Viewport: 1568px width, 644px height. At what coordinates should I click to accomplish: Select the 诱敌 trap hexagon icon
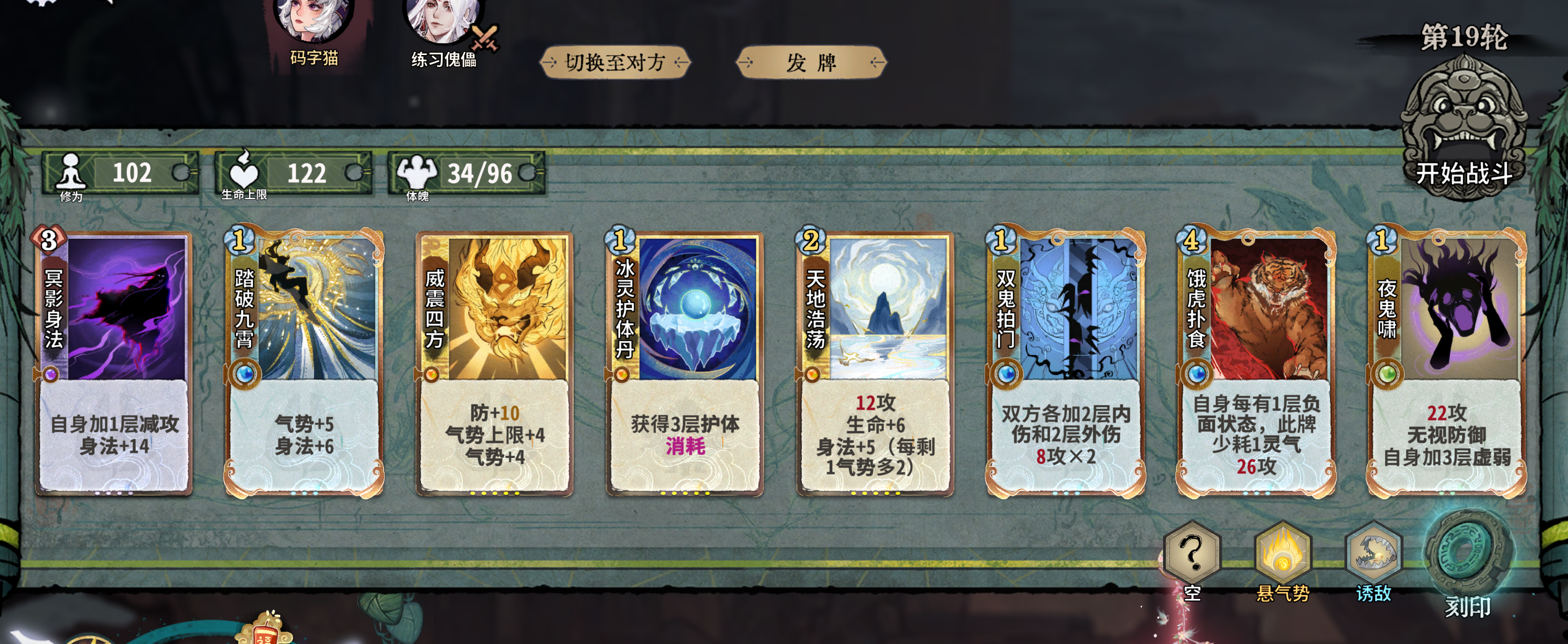1373,551
